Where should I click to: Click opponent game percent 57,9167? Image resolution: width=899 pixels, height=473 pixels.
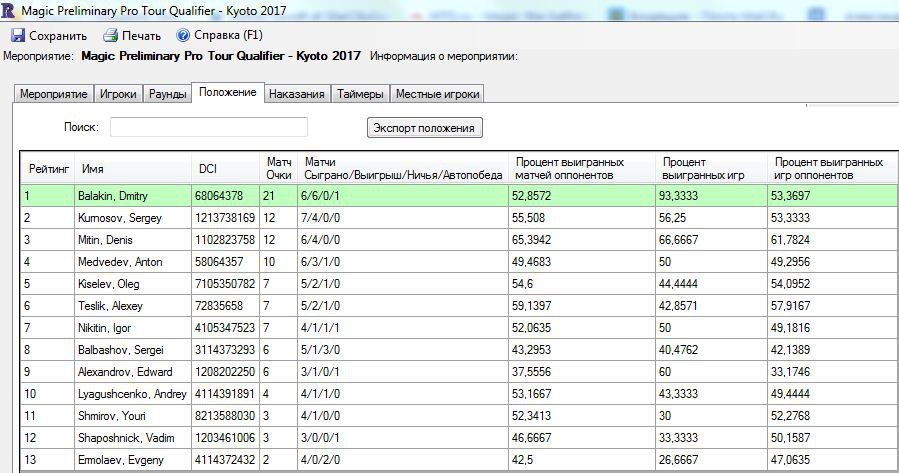pyautogui.click(x=790, y=306)
